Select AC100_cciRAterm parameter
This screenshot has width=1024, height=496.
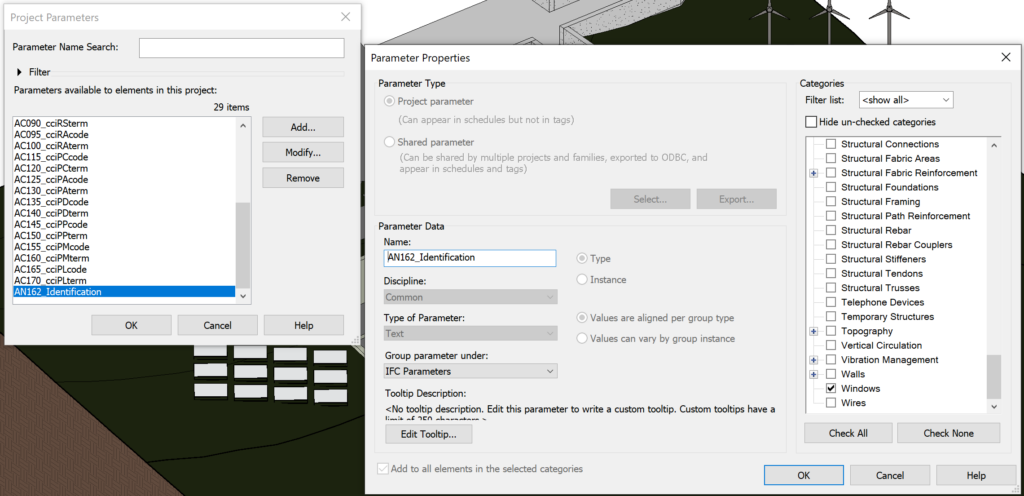coord(124,146)
